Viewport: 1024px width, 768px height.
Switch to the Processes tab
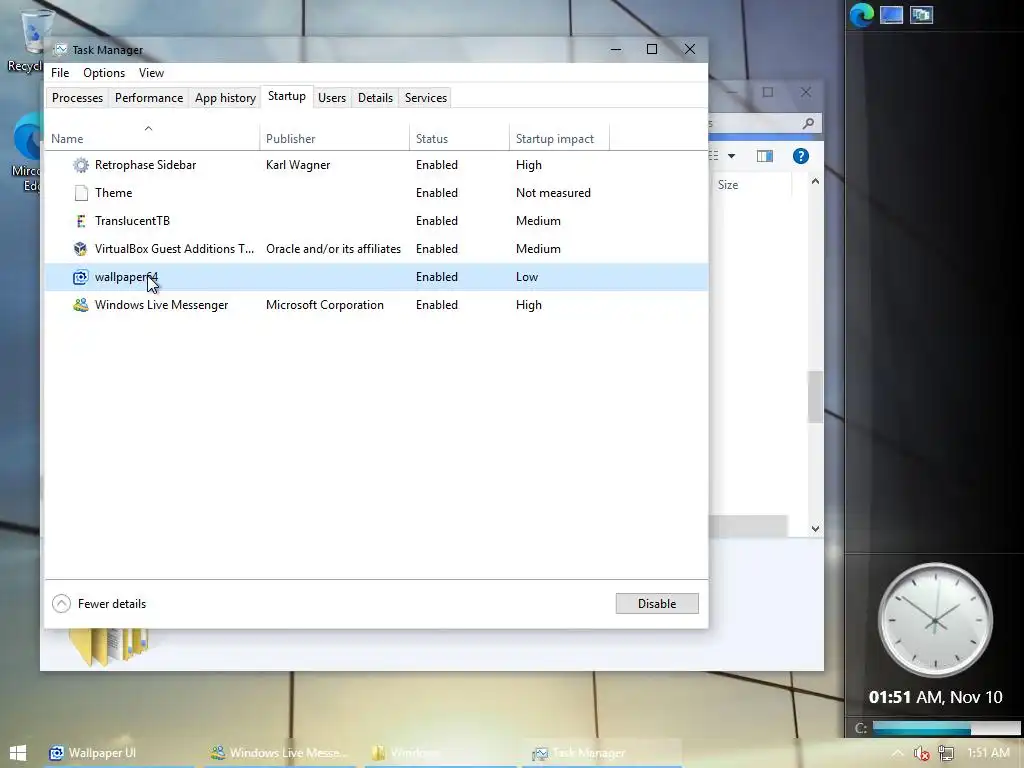[x=77, y=98]
